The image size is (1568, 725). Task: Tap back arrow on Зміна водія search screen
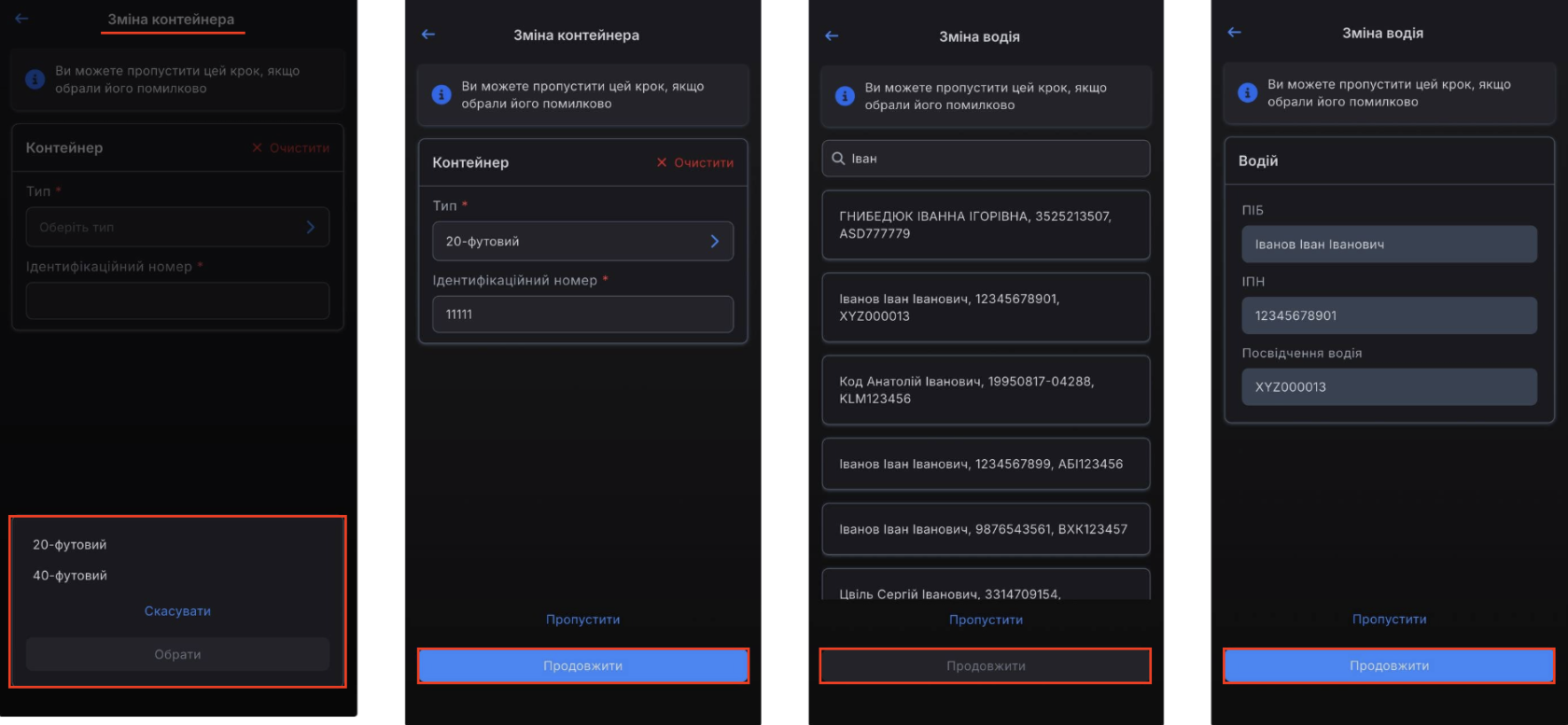[832, 35]
